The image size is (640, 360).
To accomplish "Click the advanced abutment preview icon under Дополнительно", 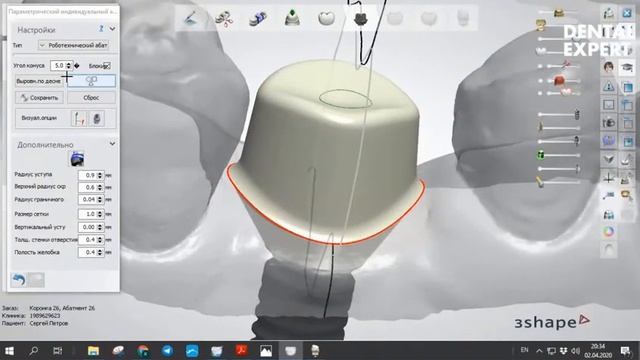I will 77,159.
